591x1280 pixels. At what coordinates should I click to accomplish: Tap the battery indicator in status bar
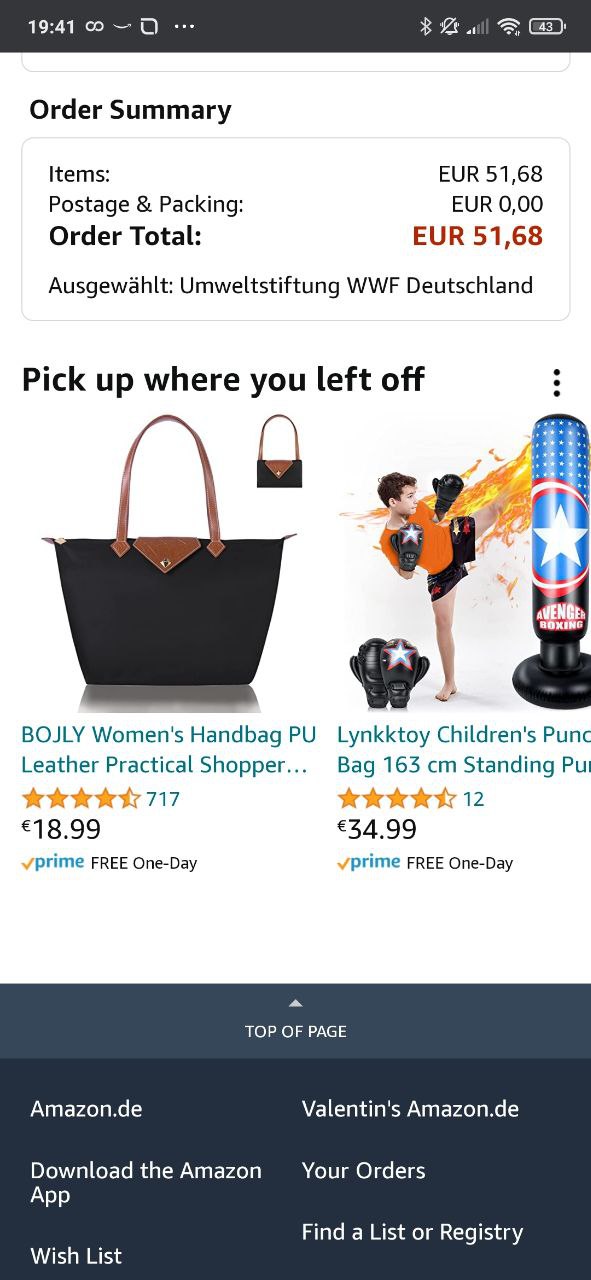tap(546, 27)
